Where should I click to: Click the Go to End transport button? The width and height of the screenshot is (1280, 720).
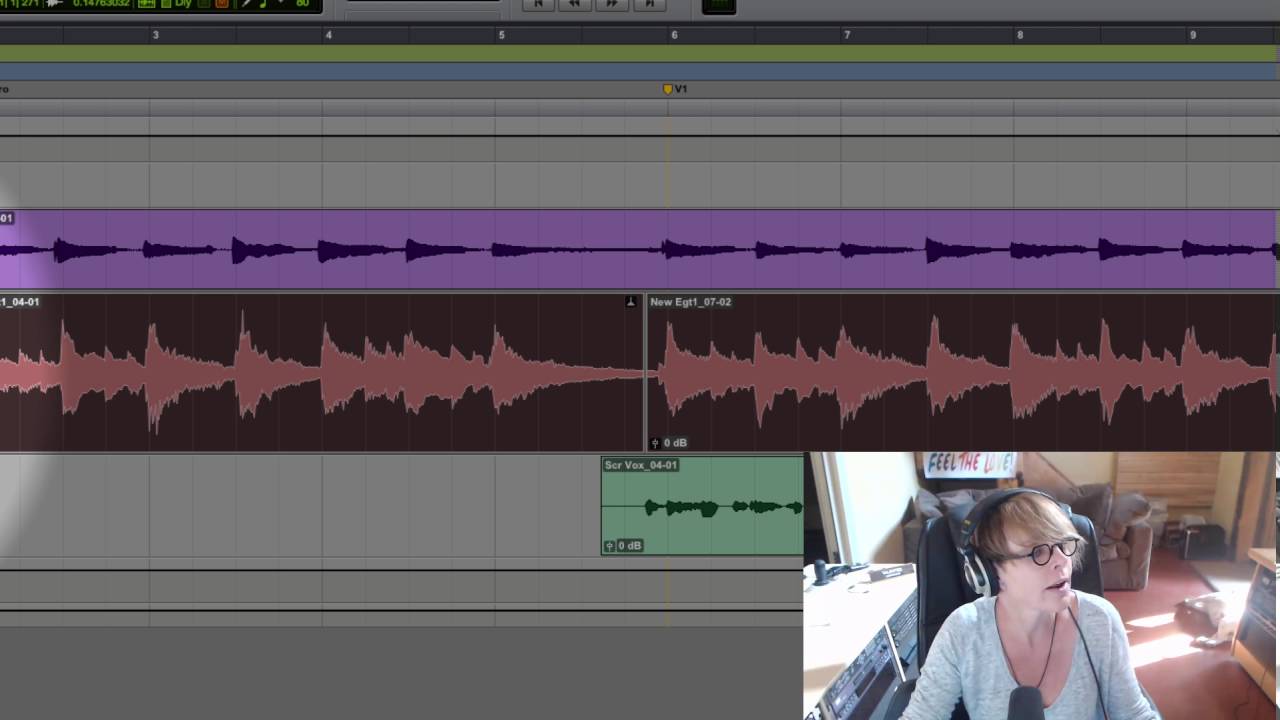pos(649,4)
